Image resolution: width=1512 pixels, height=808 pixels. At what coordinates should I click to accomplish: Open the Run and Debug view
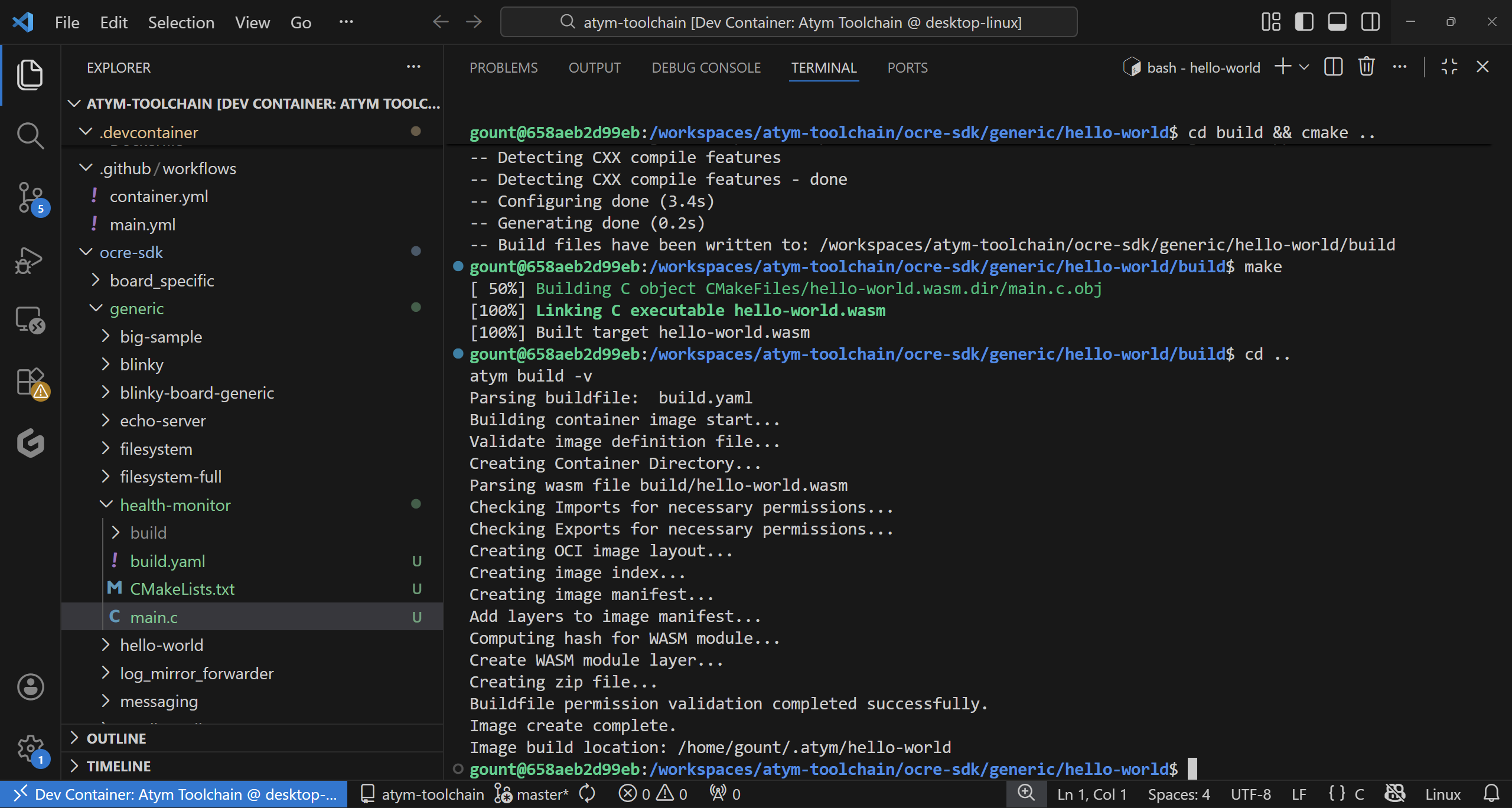tap(30, 259)
